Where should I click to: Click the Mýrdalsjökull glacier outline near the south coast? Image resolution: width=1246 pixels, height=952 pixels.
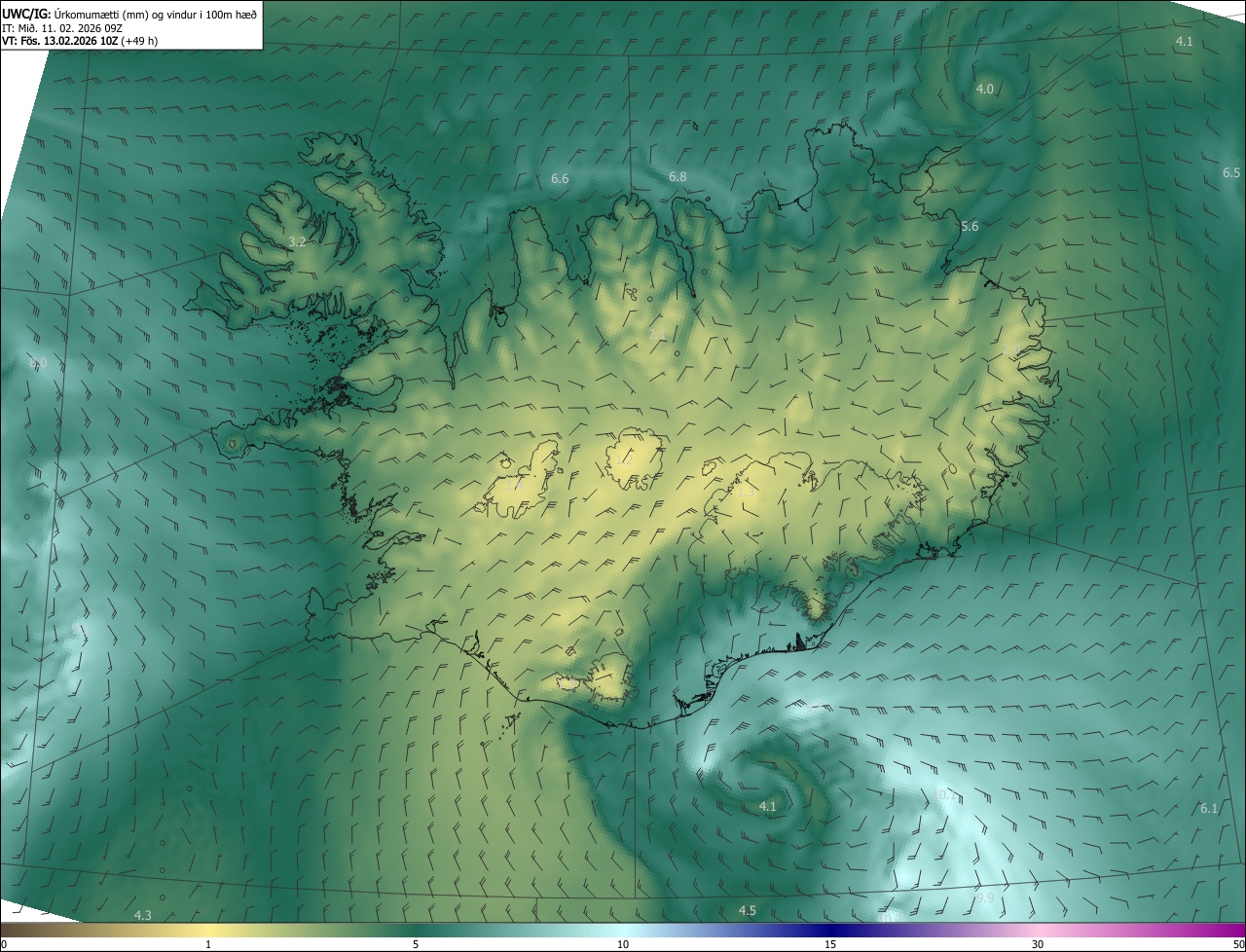click(611, 678)
